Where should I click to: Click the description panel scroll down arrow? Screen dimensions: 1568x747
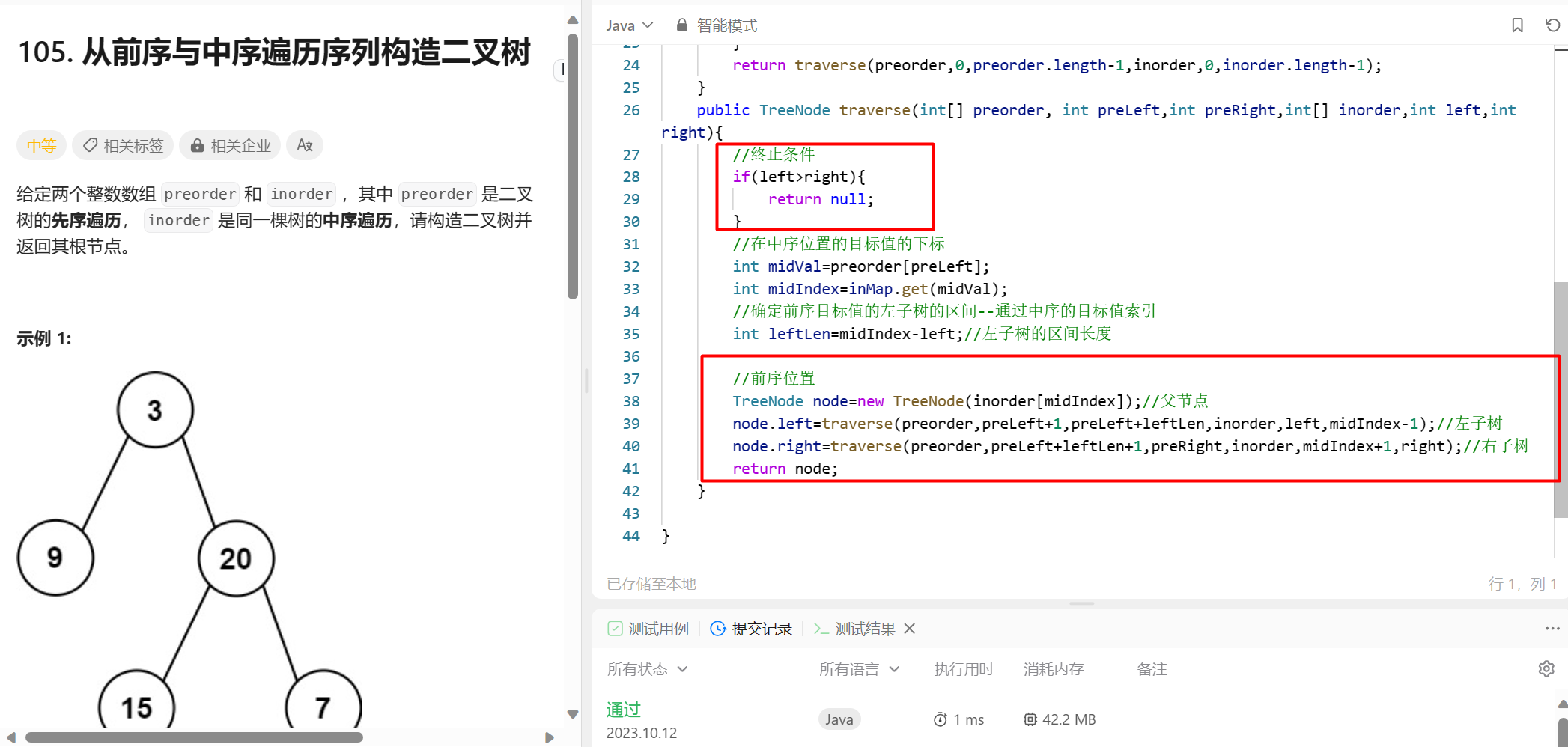573,714
